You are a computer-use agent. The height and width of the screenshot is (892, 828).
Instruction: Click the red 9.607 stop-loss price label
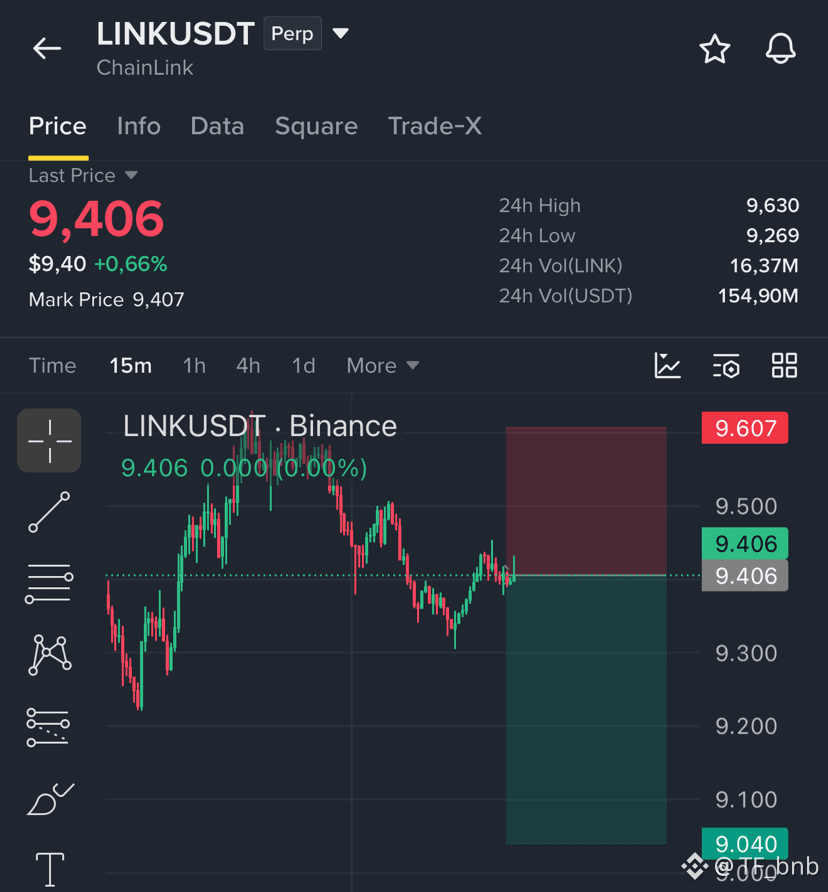point(745,428)
